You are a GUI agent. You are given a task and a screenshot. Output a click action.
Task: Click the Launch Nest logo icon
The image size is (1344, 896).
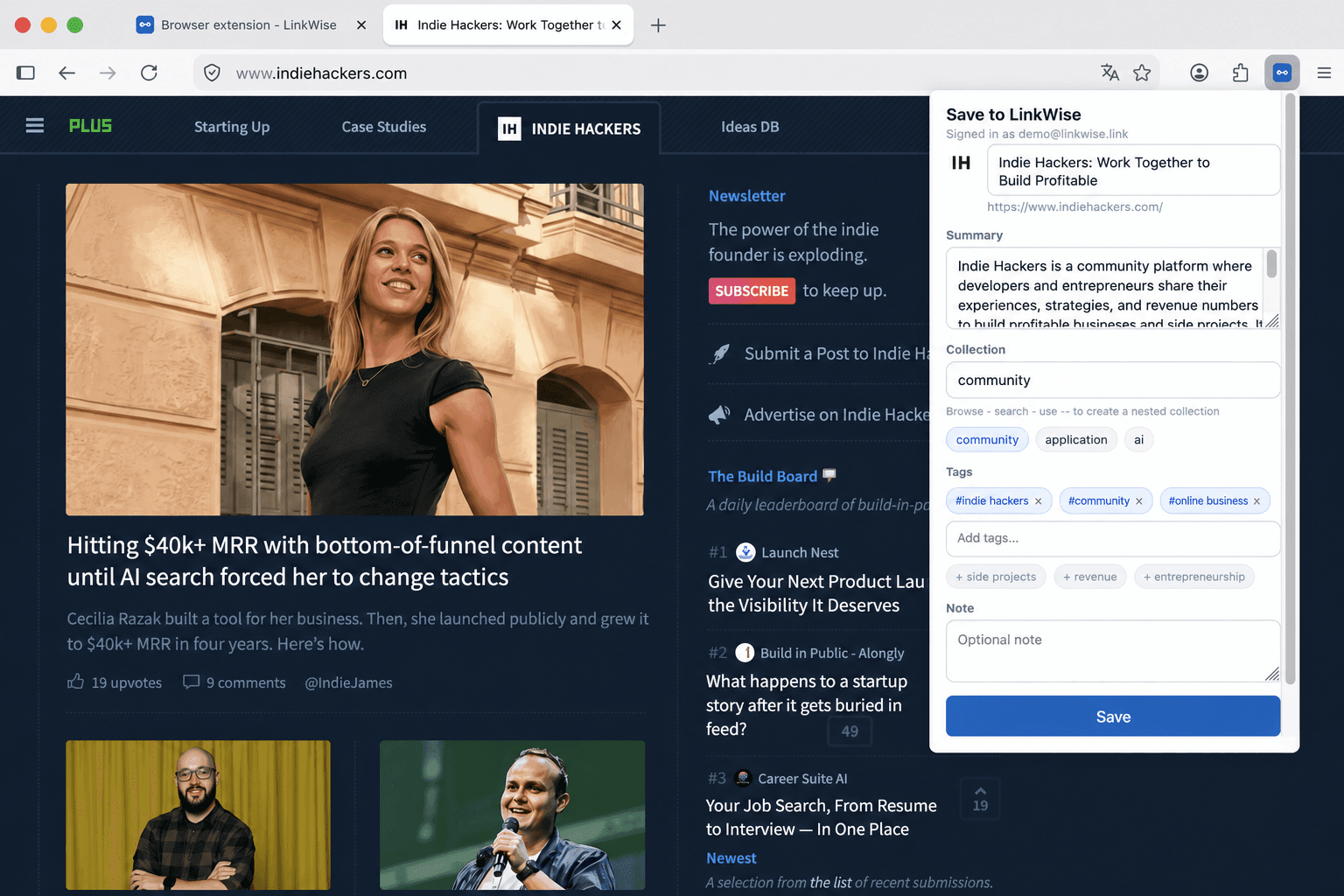tap(745, 552)
